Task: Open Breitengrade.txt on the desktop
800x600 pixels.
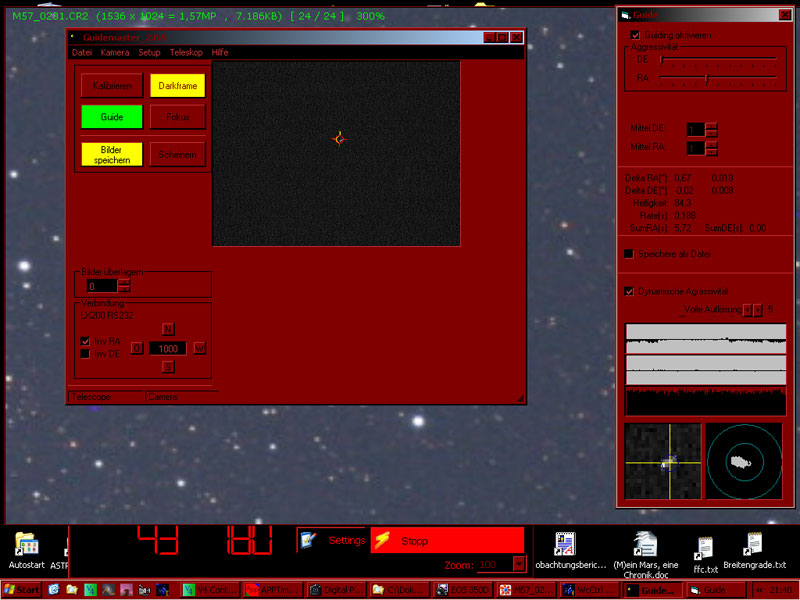Action: click(x=754, y=545)
